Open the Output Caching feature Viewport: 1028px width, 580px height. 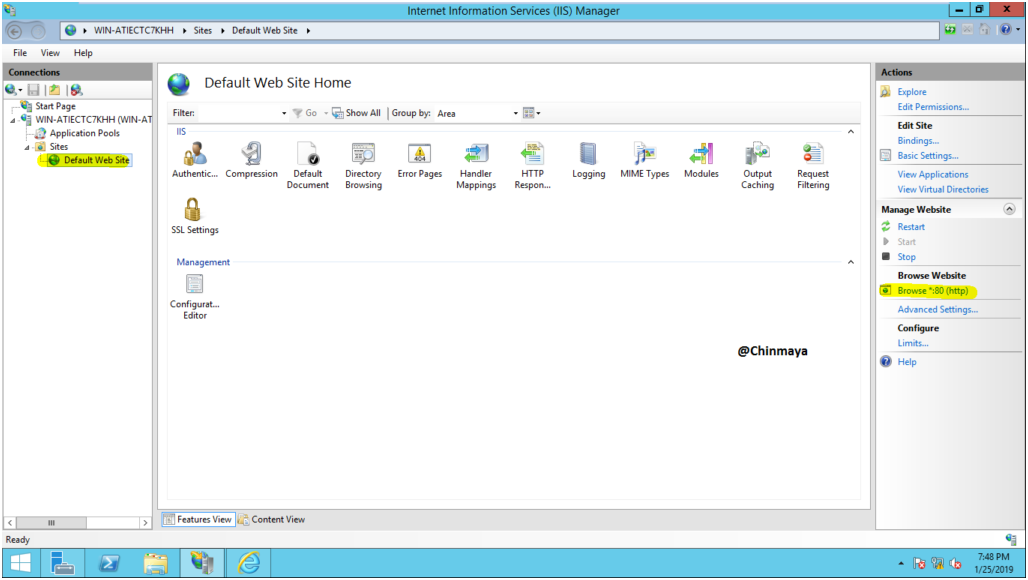[x=757, y=165]
